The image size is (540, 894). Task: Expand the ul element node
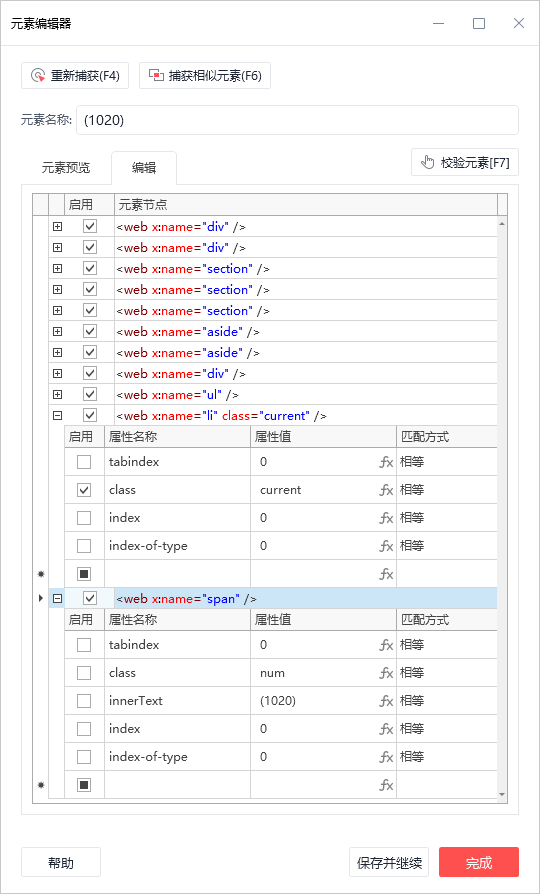[x=57, y=395]
